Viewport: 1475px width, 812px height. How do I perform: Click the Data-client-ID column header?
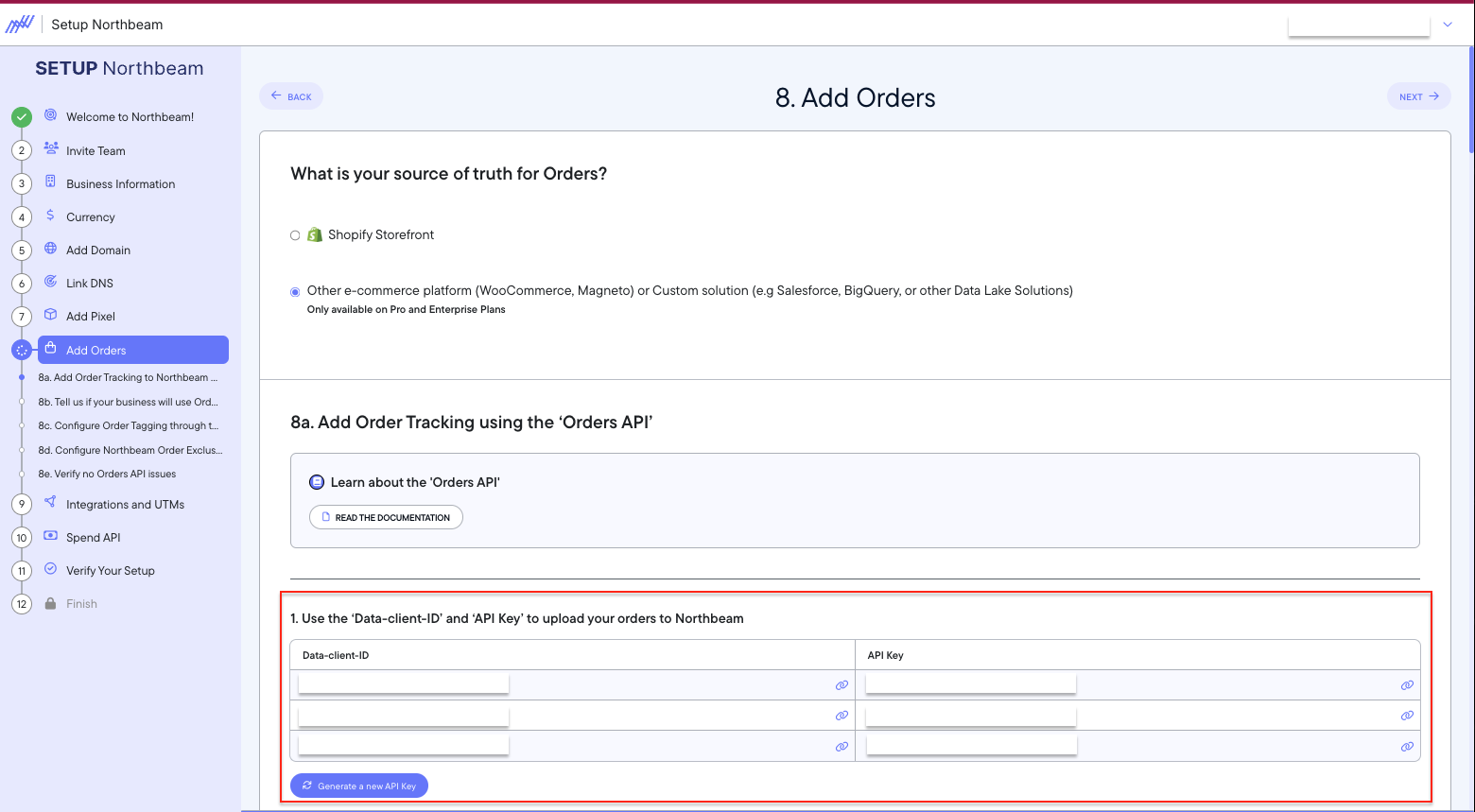click(336, 655)
